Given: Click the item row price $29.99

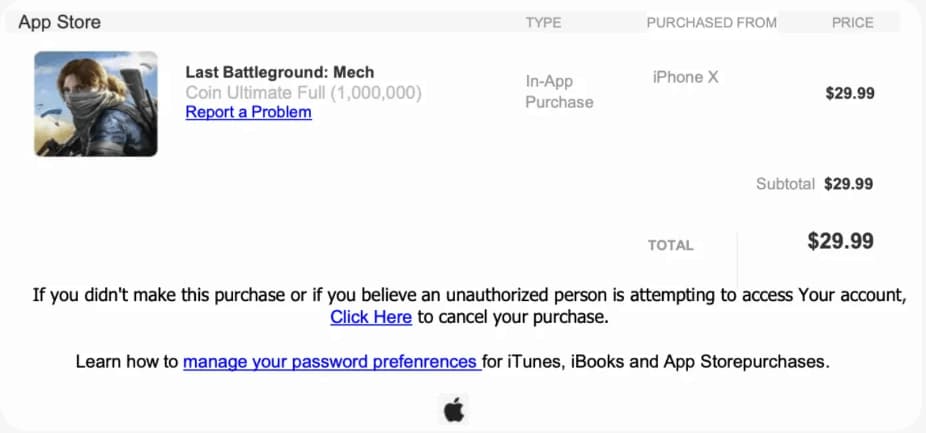Looking at the screenshot, I should pos(850,93).
